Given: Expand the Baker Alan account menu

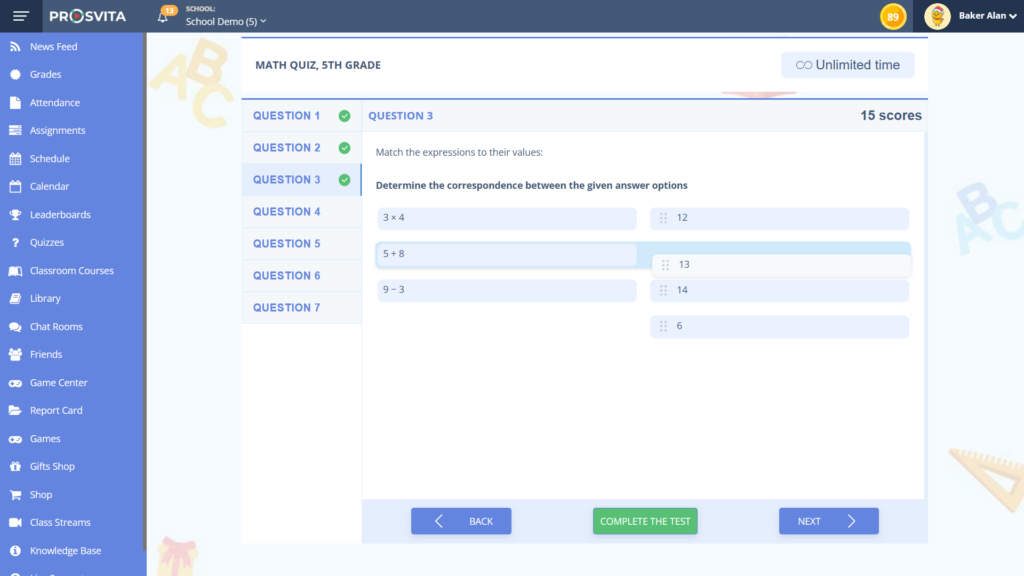Looking at the screenshot, I should [x=981, y=16].
